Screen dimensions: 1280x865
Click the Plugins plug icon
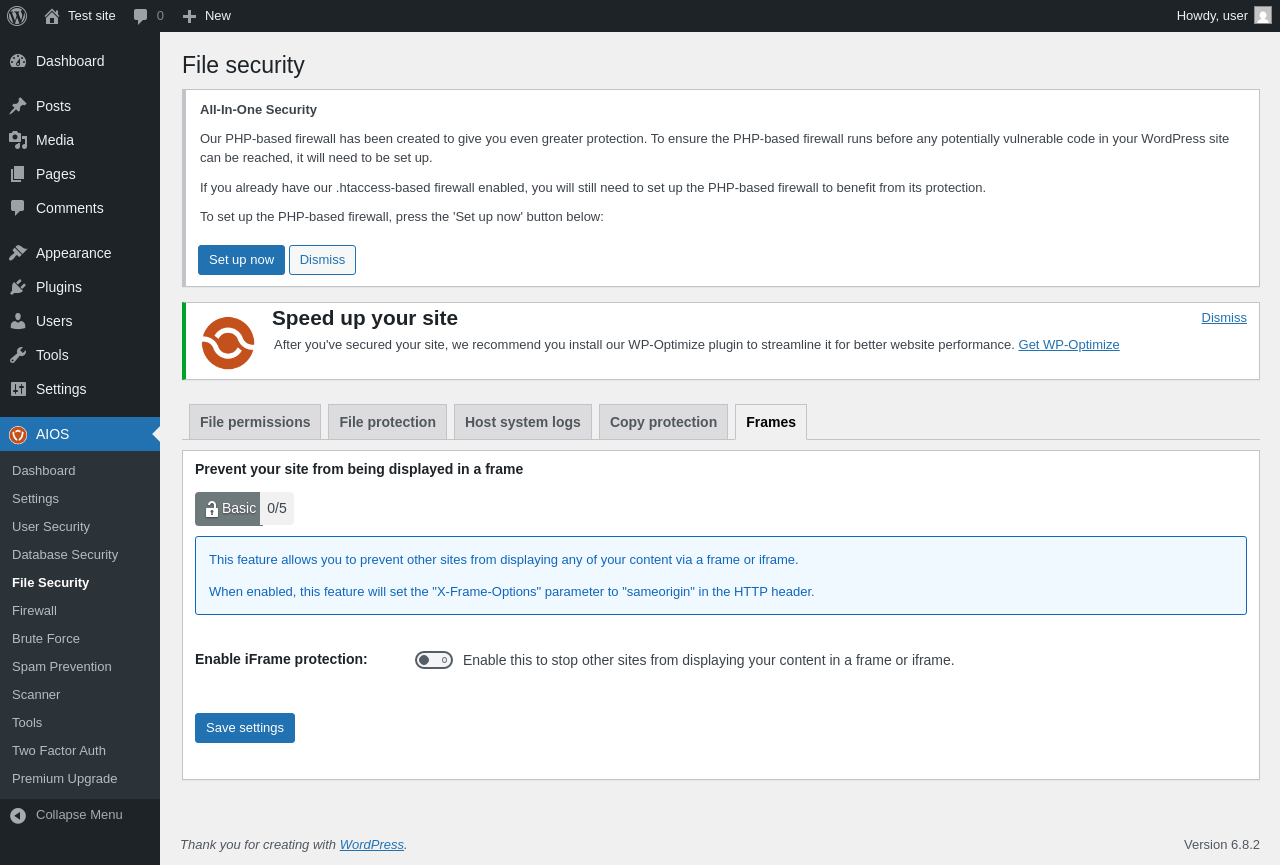point(18,287)
